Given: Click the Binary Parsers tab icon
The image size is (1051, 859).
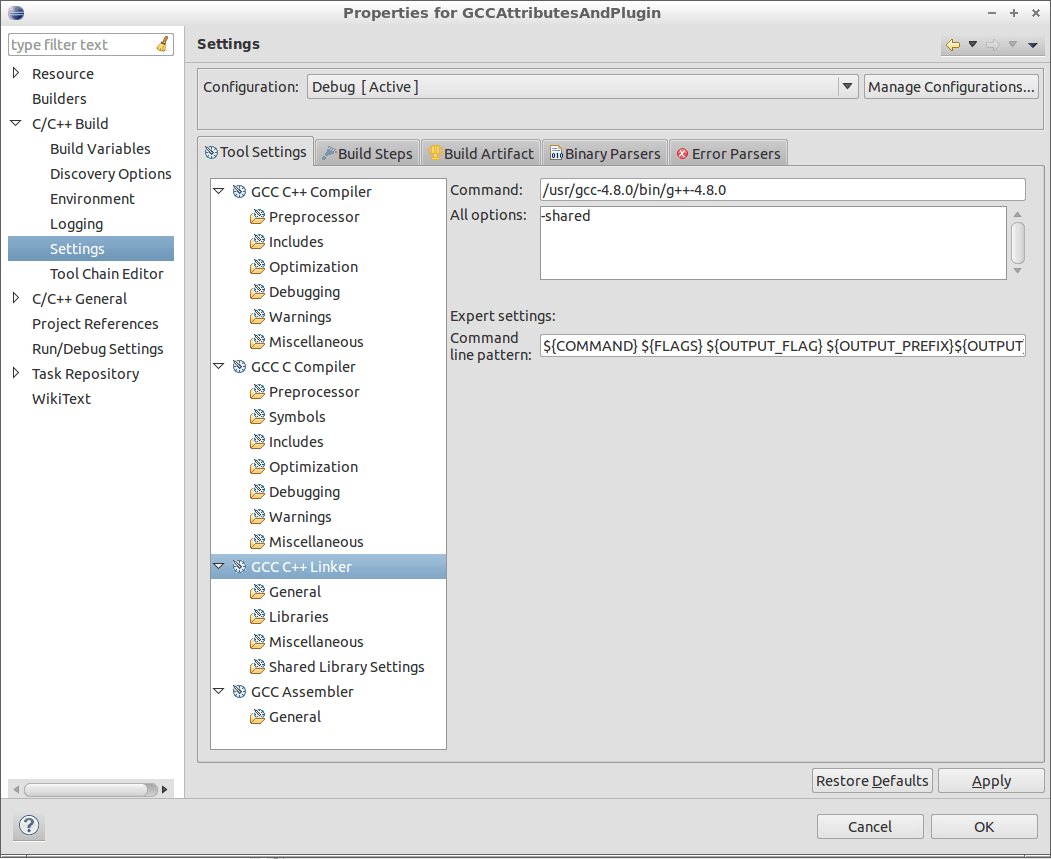Looking at the screenshot, I should point(556,153).
